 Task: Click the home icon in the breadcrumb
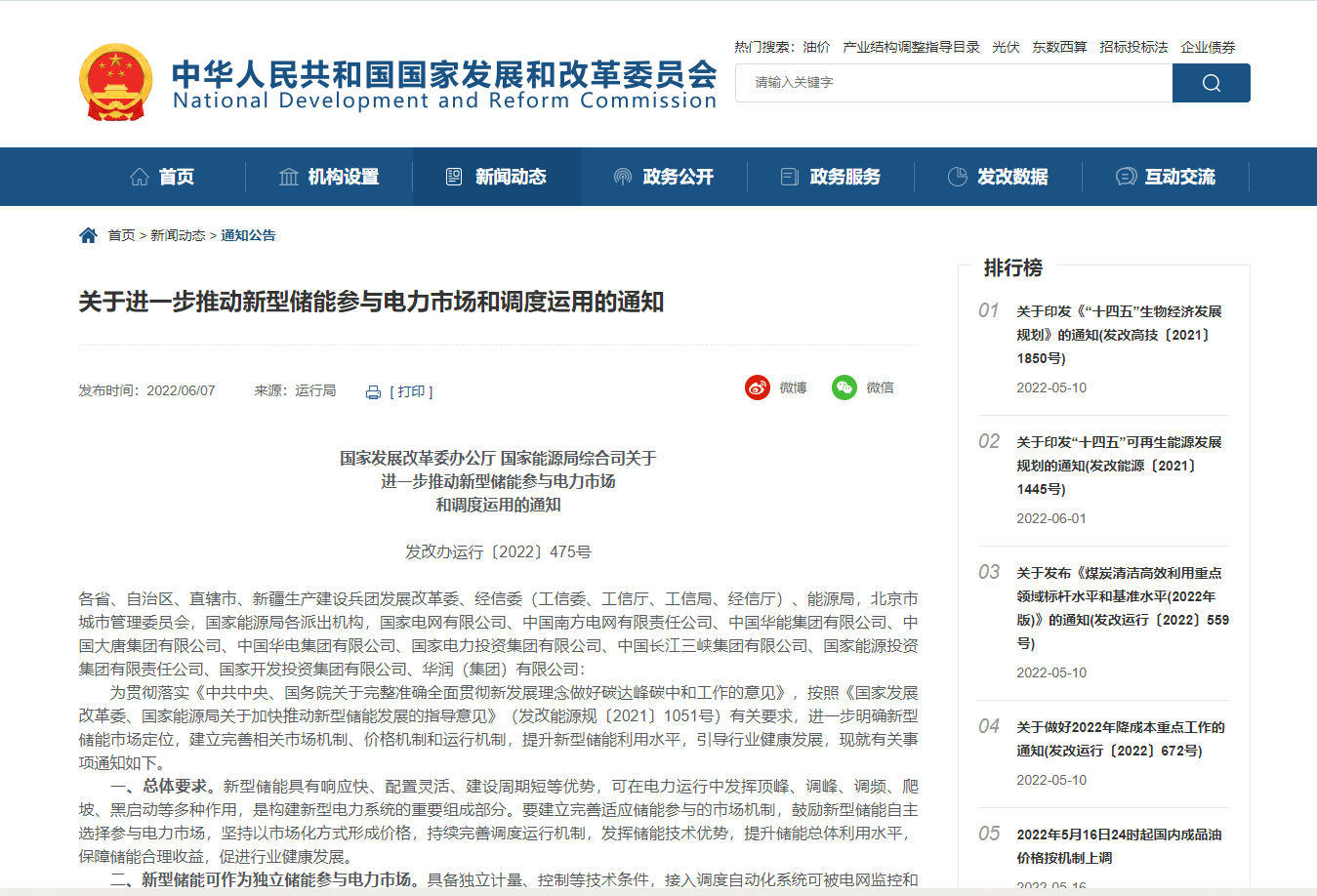coord(88,234)
